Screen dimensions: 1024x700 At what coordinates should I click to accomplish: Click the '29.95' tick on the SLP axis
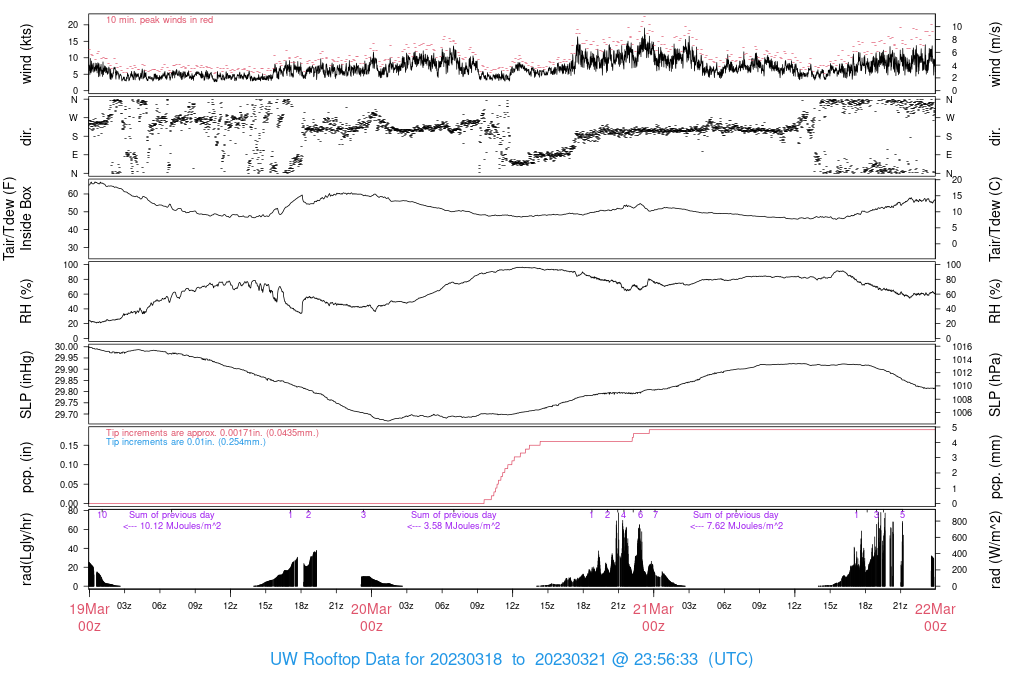67,358
